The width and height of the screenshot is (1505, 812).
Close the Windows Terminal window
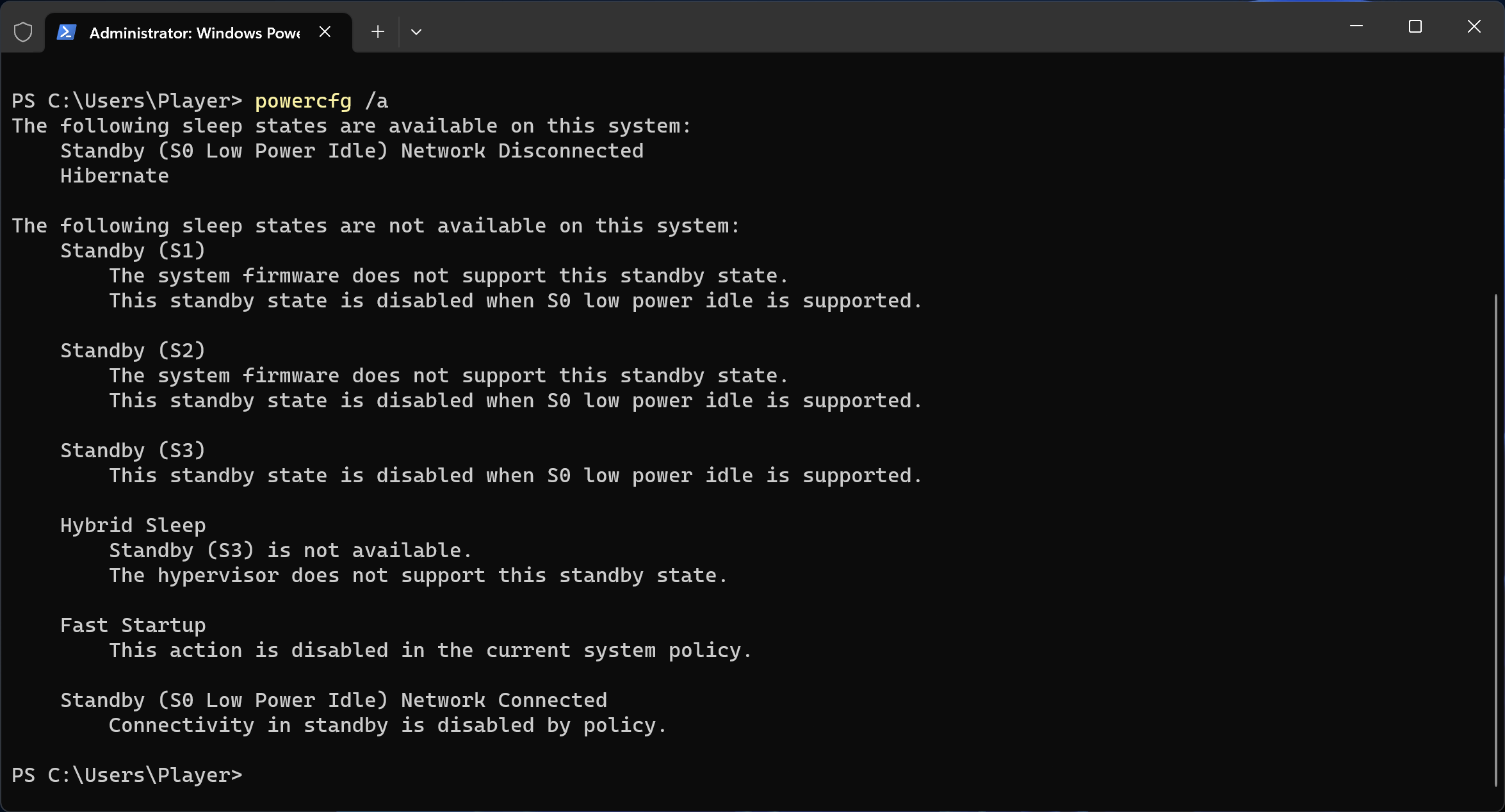[x=1474, y=26]
